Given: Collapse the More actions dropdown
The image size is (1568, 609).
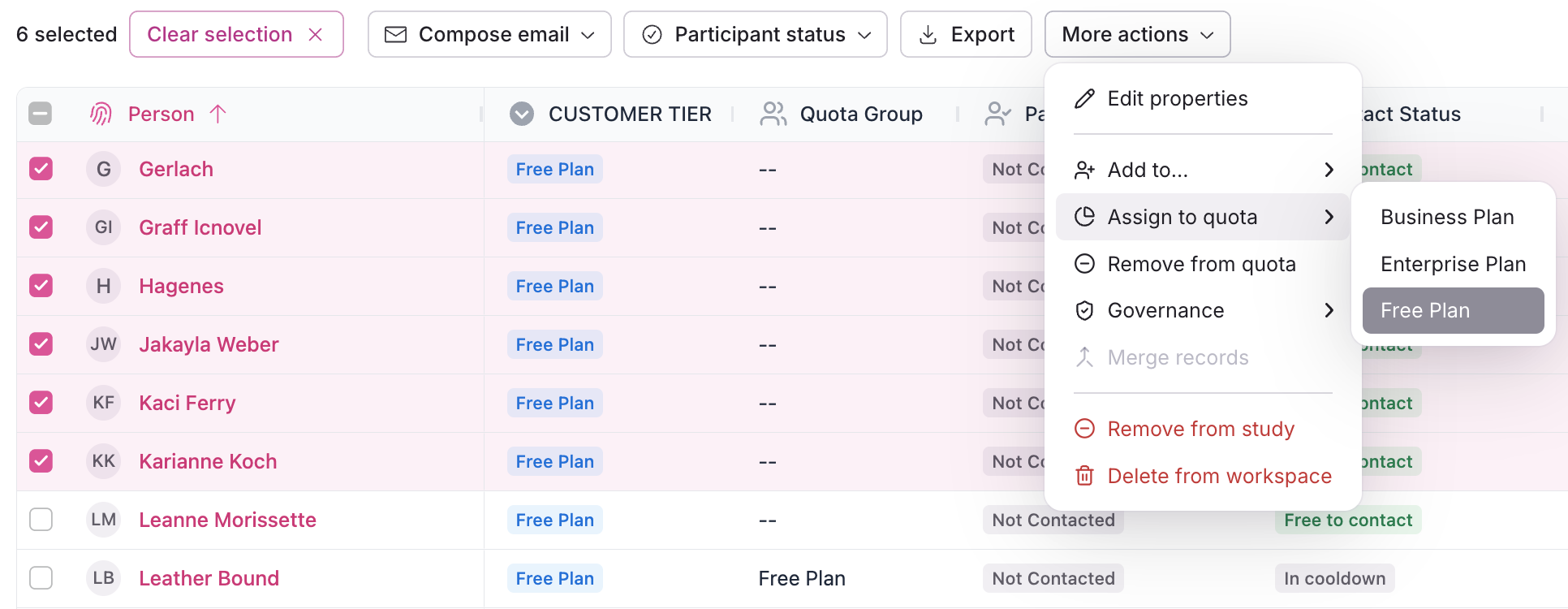Looking at the screenshot, I should click(1137, 34).
